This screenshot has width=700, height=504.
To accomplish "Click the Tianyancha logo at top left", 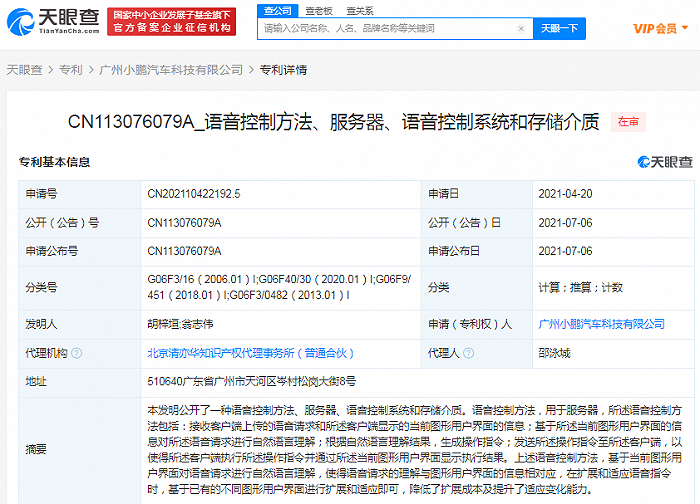I will pyautogui.click(x=53, y=21).
